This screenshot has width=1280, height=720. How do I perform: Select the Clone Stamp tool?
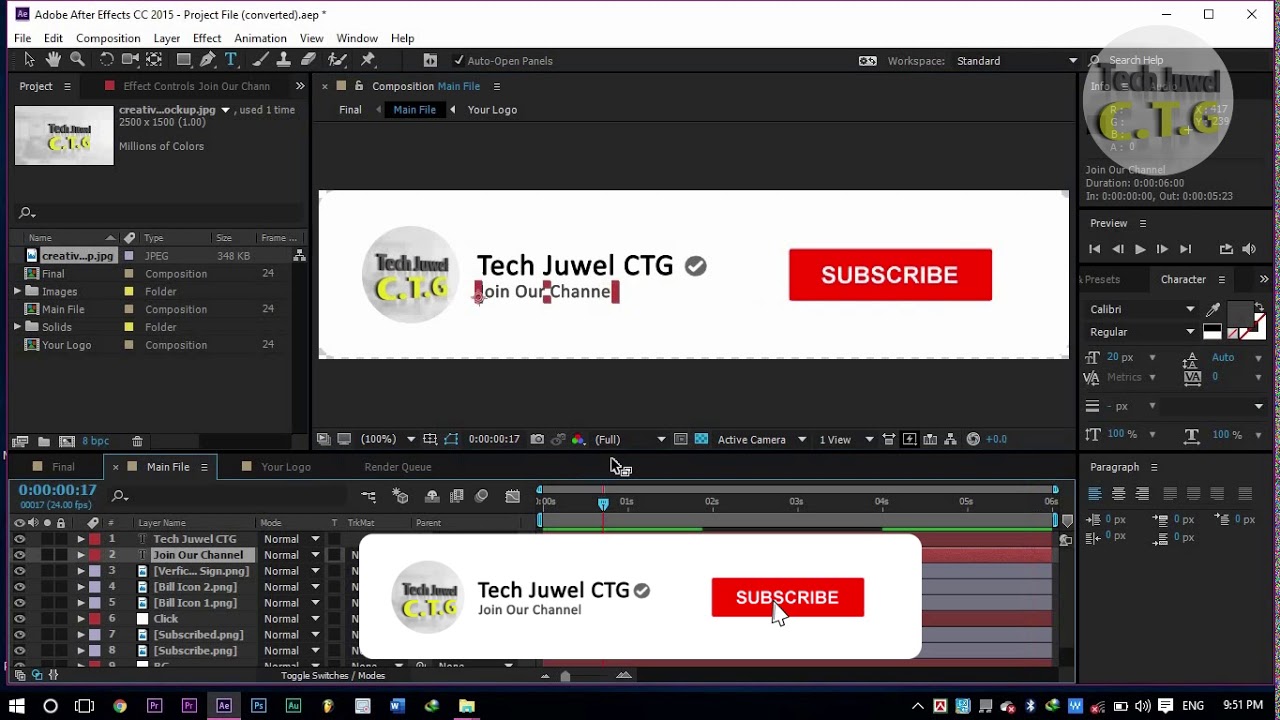[x=284, y=60]
